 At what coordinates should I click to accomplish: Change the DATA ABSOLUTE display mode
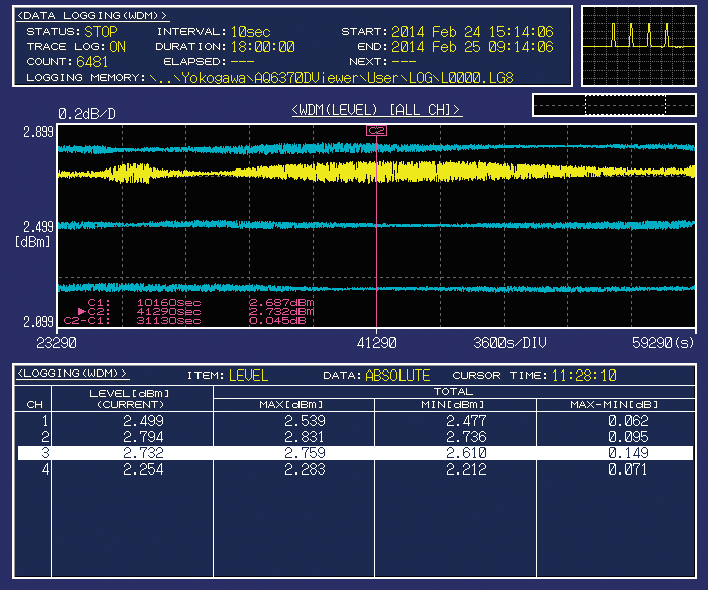[397, 376]
